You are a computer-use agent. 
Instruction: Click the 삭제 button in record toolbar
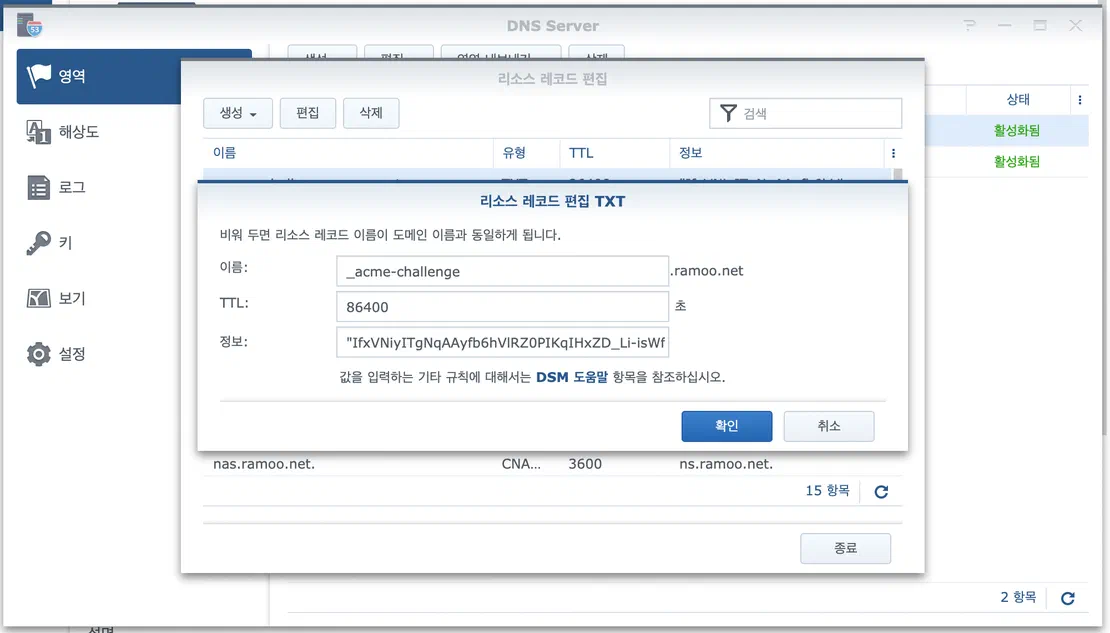pos(371,113)
